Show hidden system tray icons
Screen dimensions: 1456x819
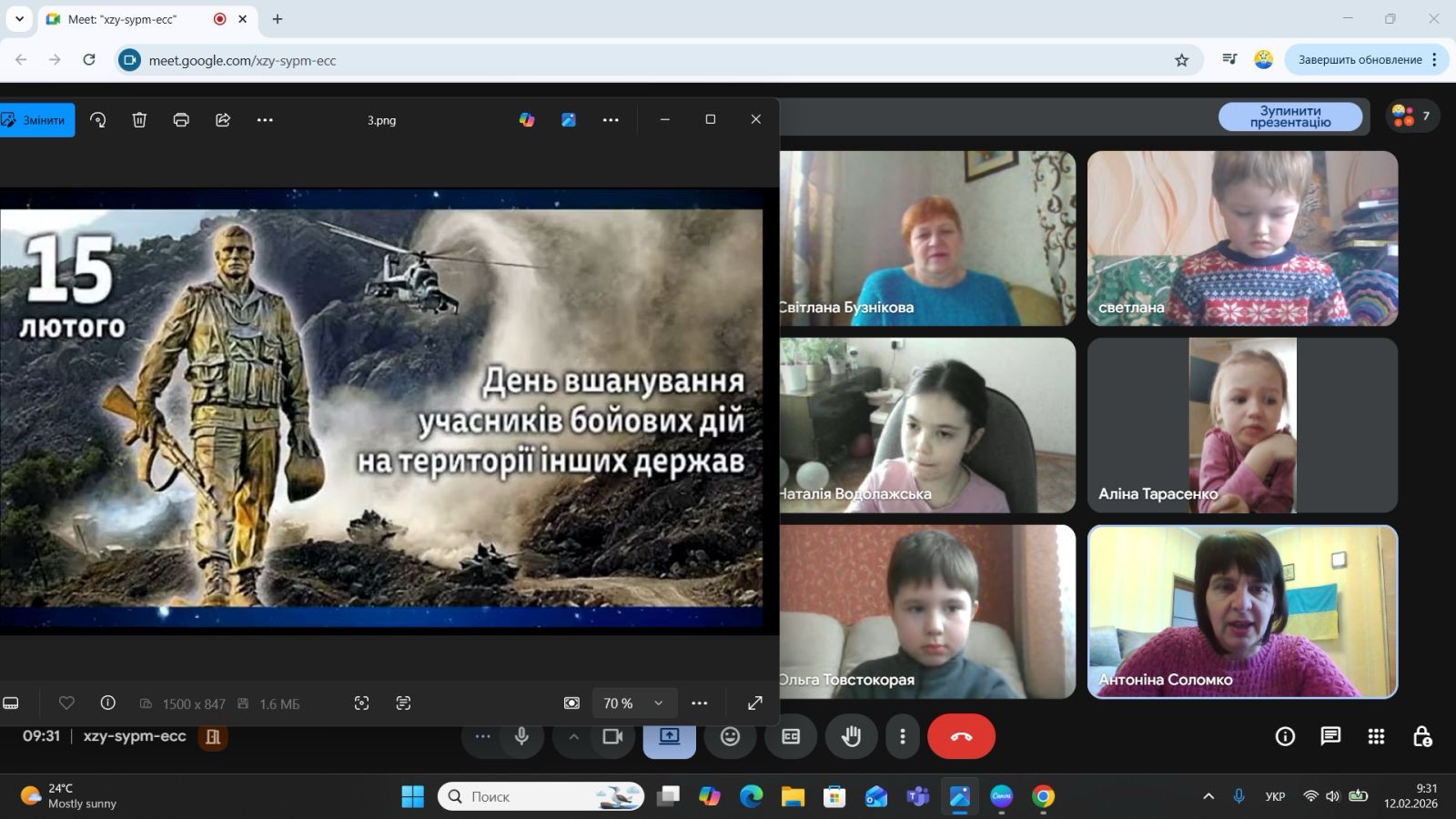click(1208, 796)
